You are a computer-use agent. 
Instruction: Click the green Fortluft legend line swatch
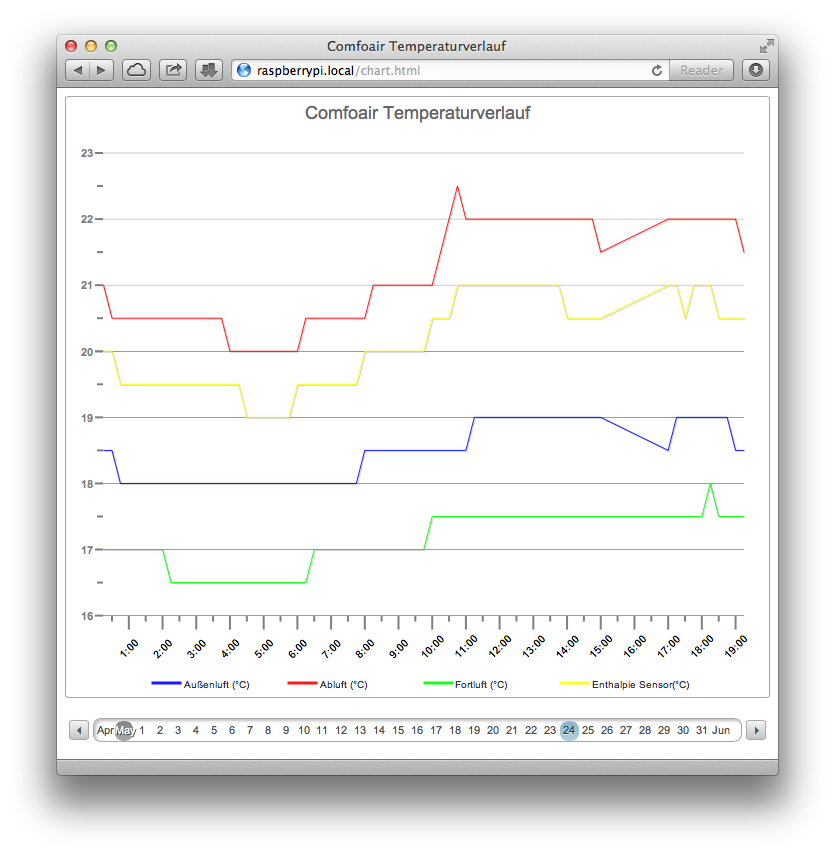[x=438, y=683]
